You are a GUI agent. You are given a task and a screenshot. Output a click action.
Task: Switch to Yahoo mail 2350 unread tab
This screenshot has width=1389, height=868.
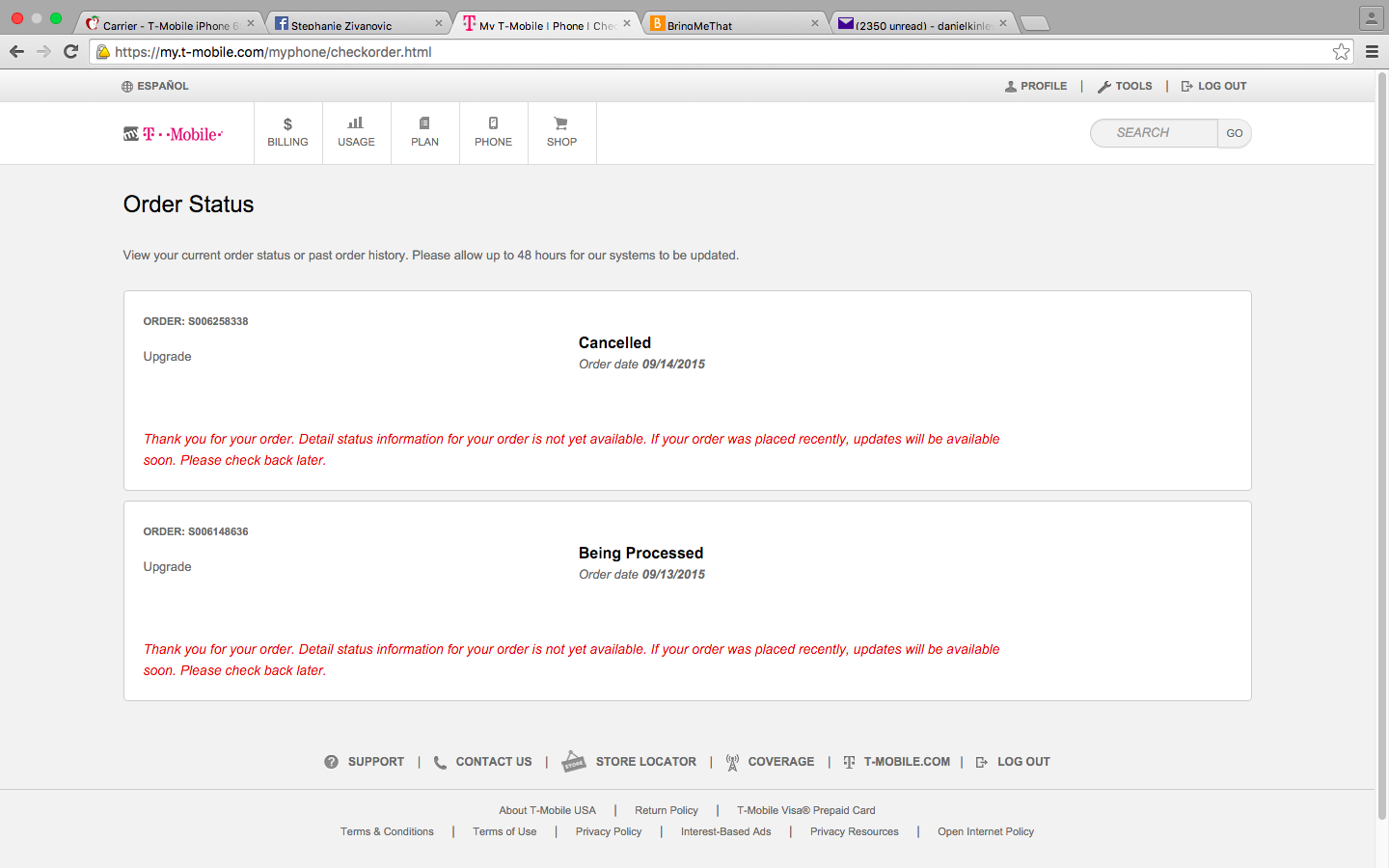tap(923, 25)
